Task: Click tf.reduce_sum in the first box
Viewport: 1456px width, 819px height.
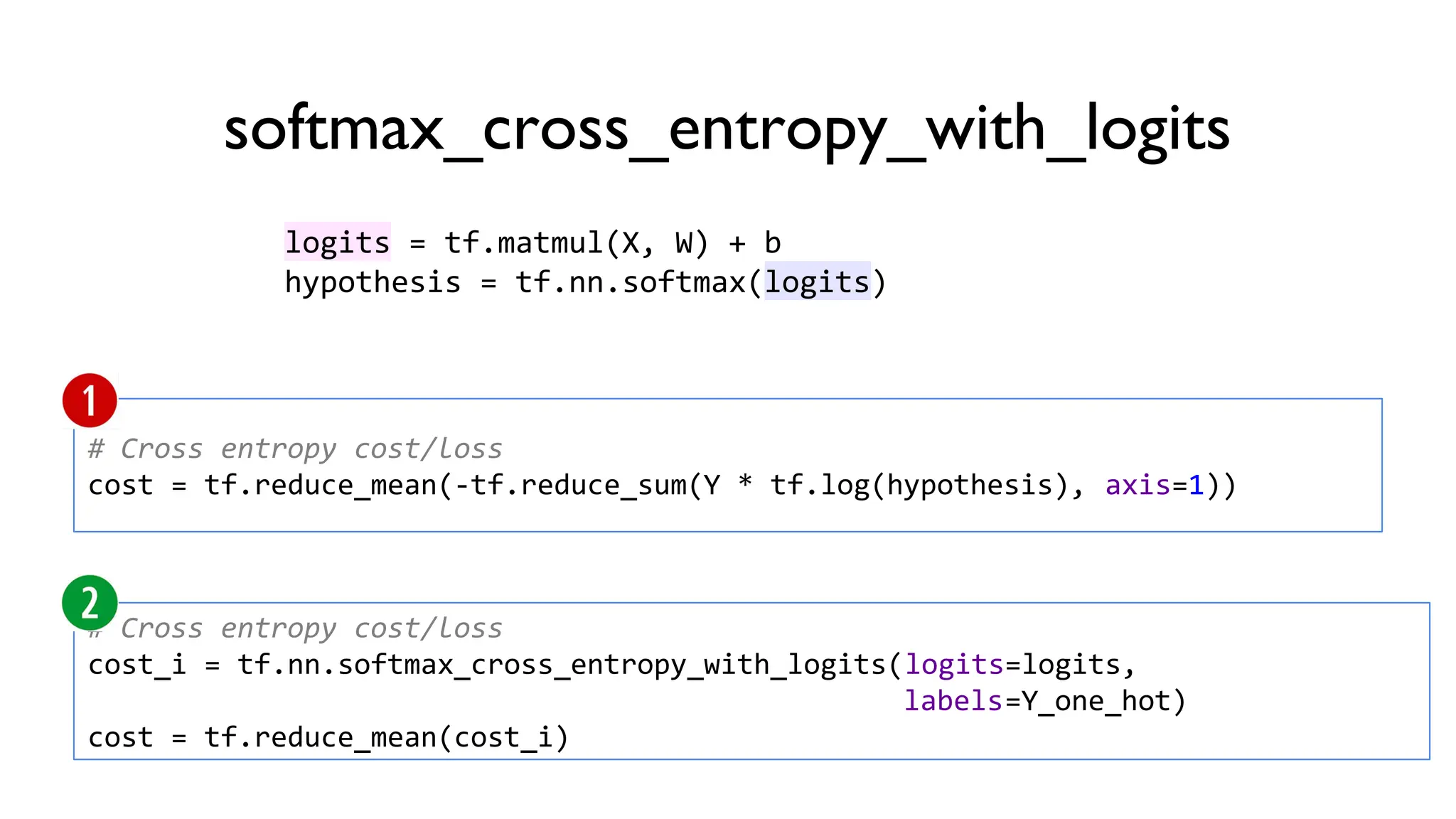Action: coord(579,486)
